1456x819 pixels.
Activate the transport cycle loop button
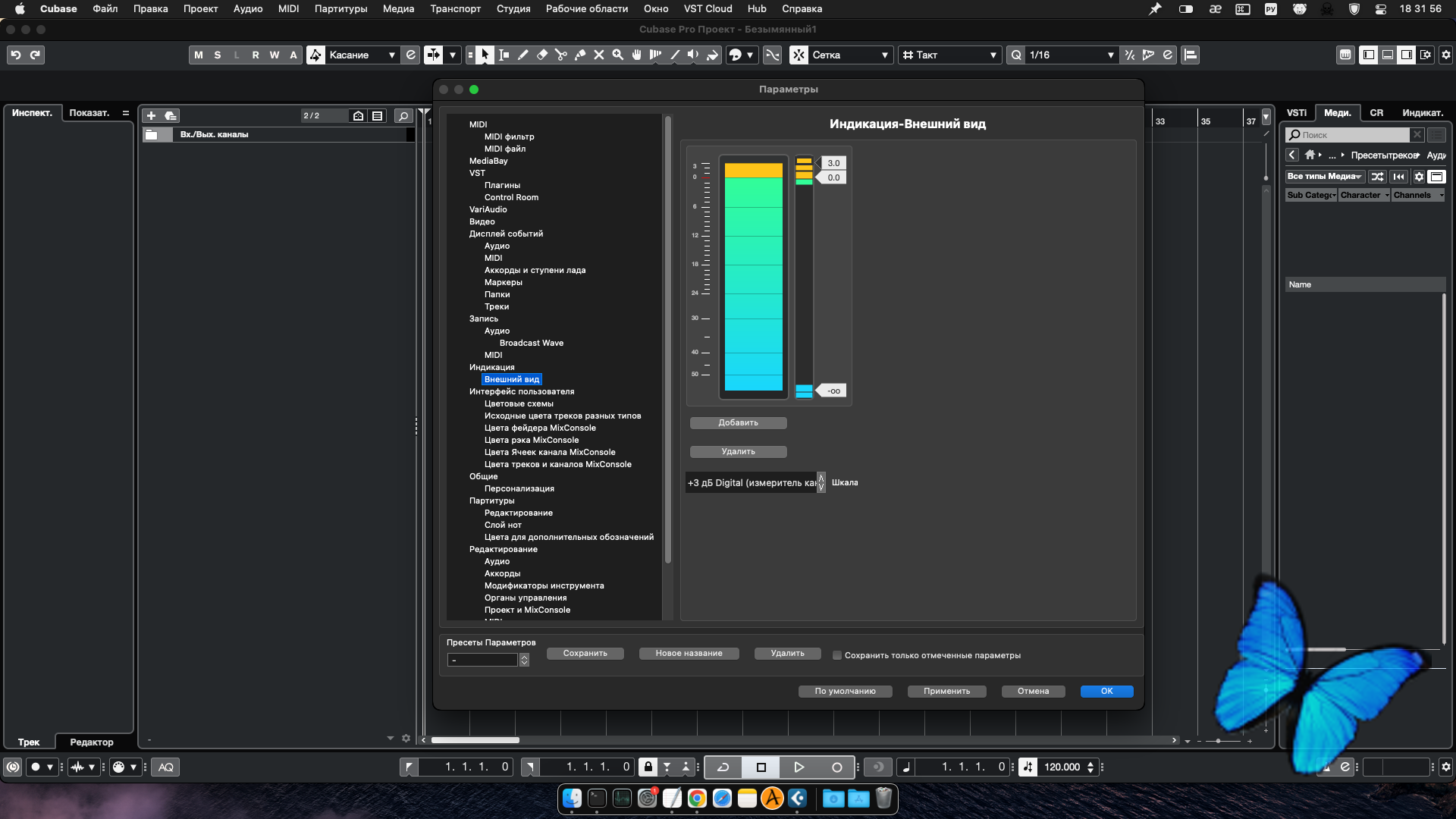tap(723, 767)
